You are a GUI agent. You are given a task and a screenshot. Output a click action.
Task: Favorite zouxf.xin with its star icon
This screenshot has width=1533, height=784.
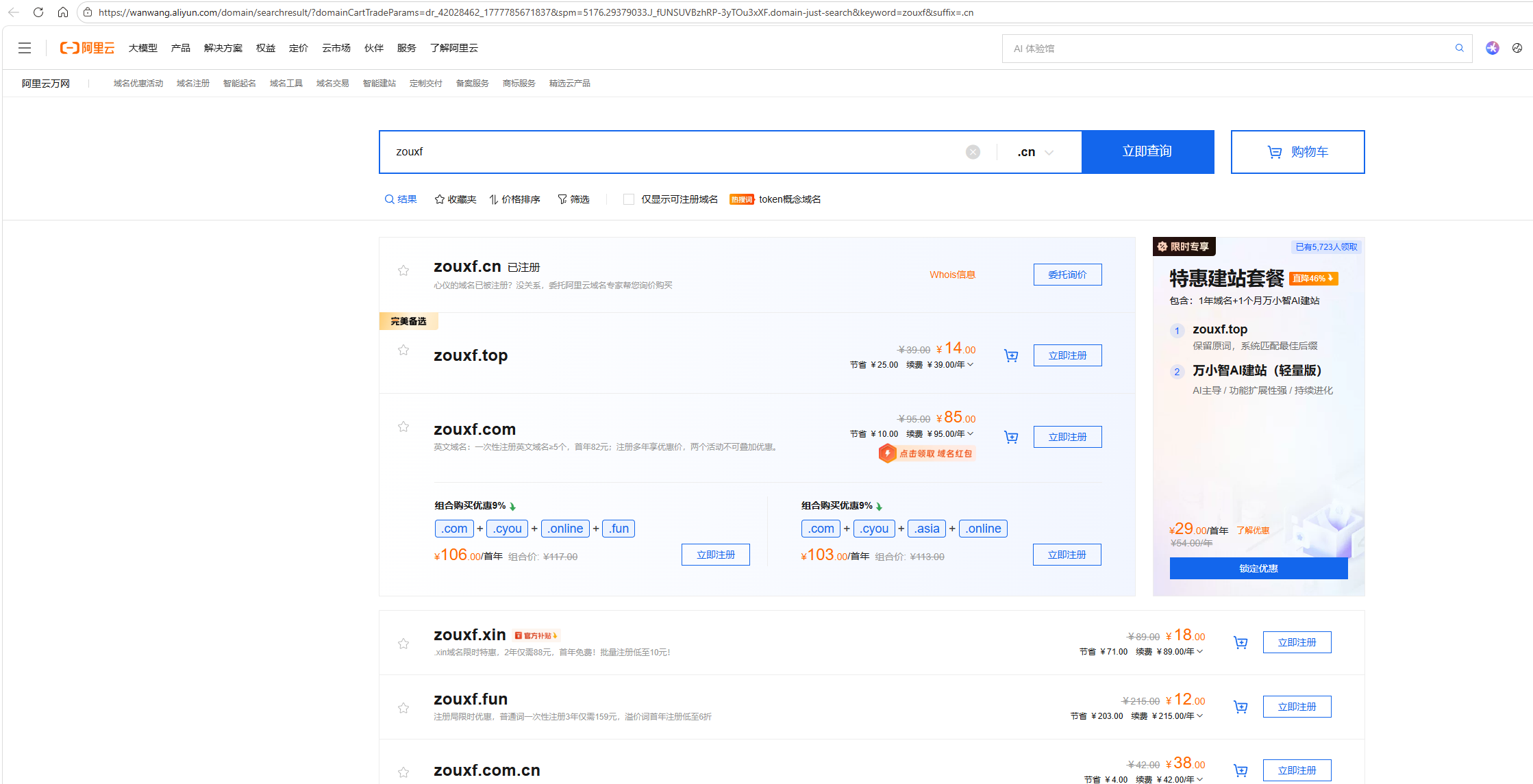coord(403,644)
